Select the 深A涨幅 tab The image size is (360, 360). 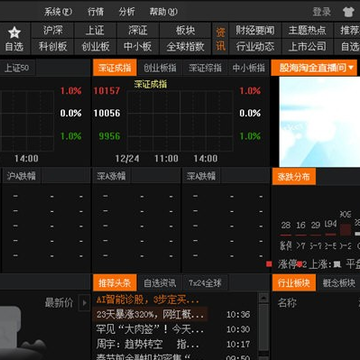tap(111, 176)
